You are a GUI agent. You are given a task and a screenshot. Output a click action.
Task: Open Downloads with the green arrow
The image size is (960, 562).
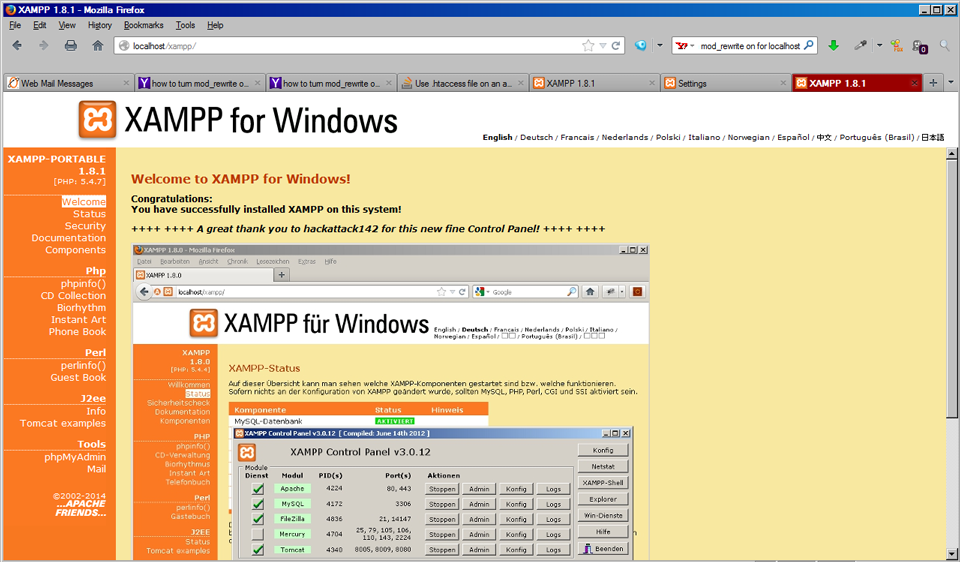(833, 45)
